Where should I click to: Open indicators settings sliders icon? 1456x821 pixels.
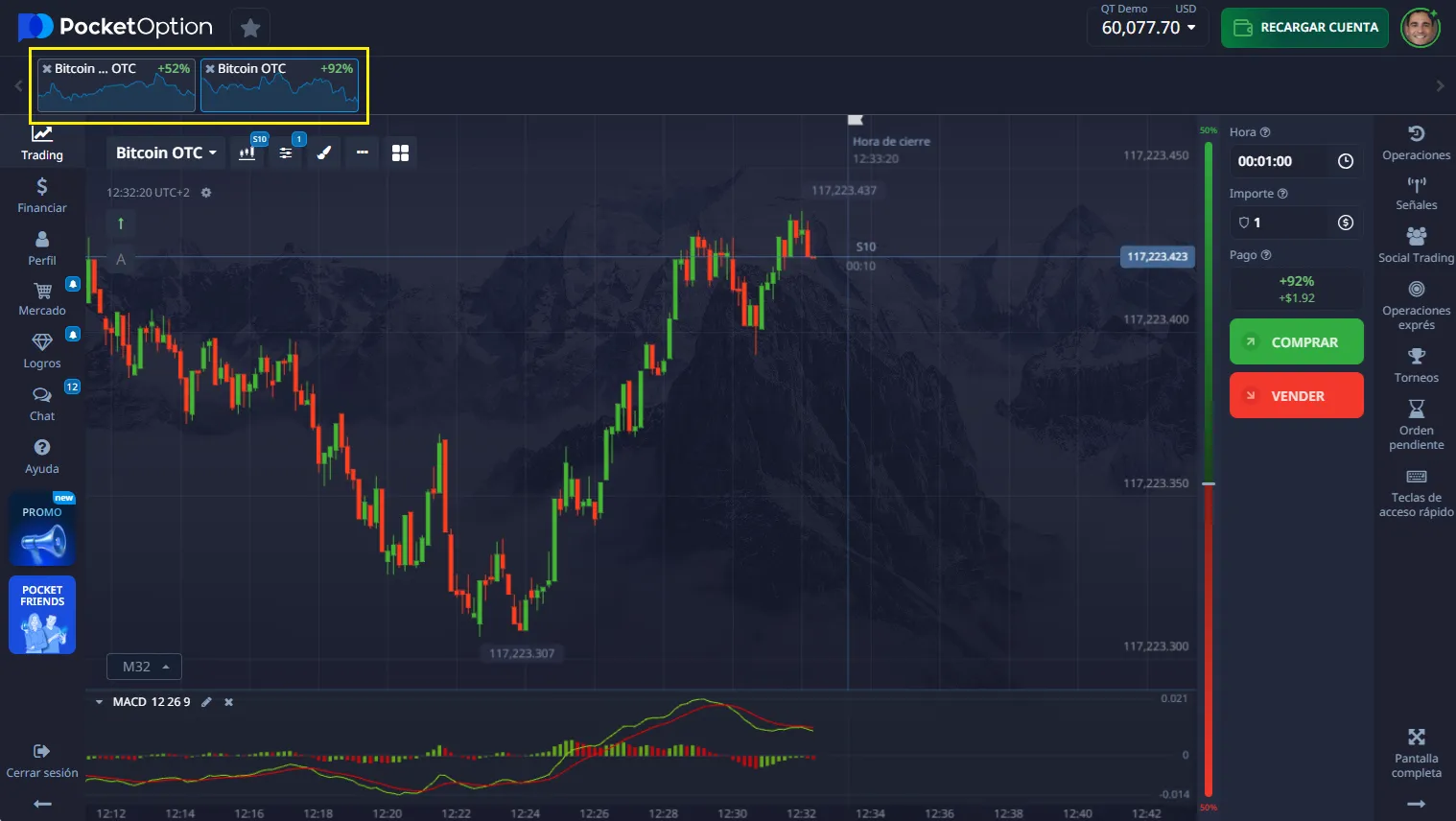286,152
